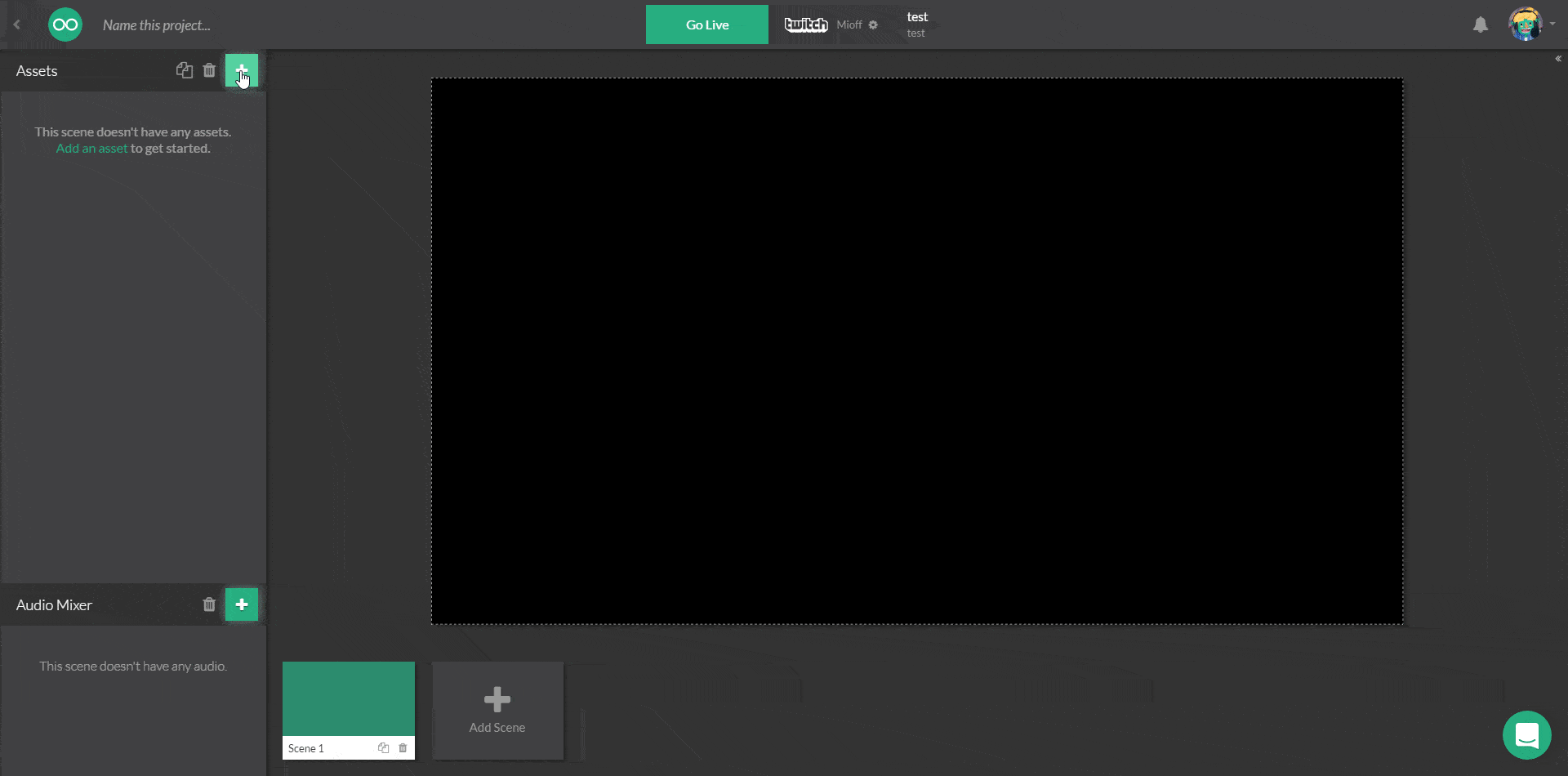Viewport: 1568px width, 776px height.
Task: Select the test stream destination tab
Action: tap(916, 24)
